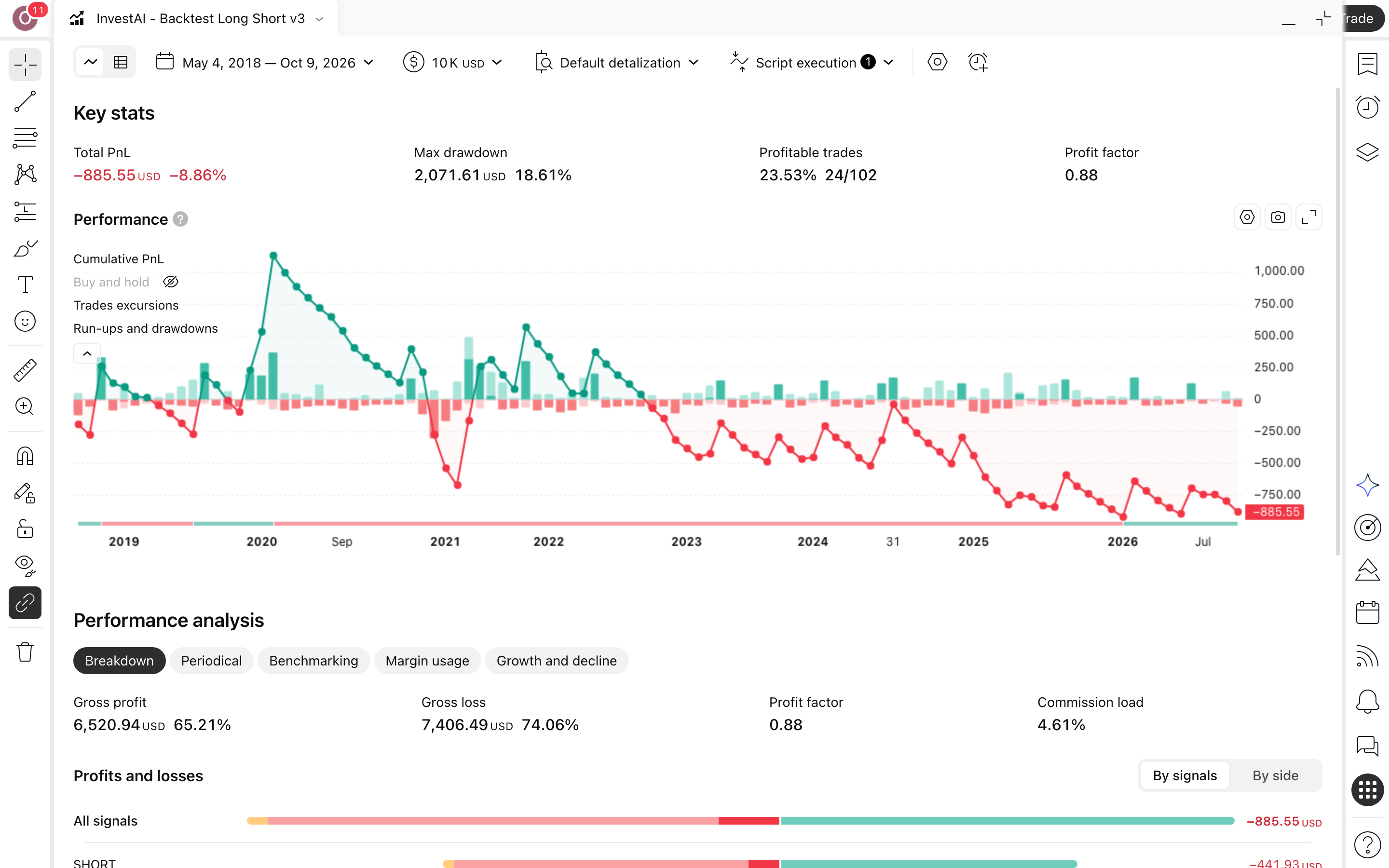Image resolution: width=1389 pixels, height=868 pixels.
Task: Click the vertical scrollbar of the report
Action: [x=1338, y=322]
